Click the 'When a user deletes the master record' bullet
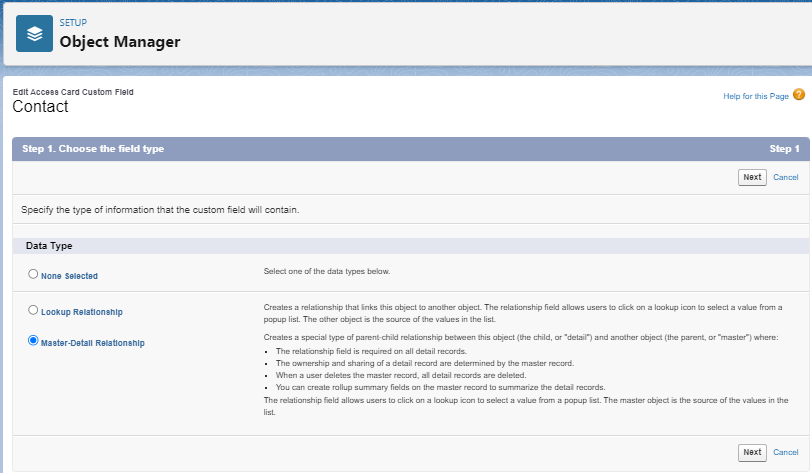 (401, 375)
